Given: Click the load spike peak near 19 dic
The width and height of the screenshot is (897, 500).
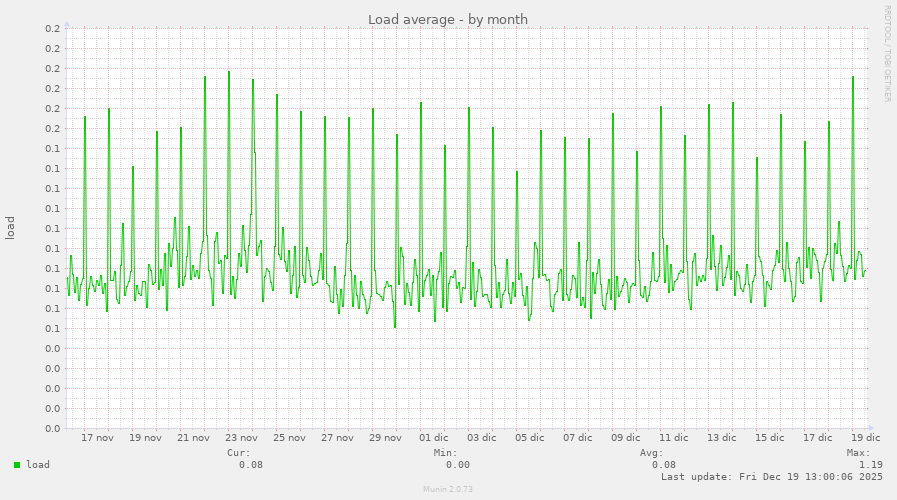Looking at the screenshot, I should coord(853,77).
